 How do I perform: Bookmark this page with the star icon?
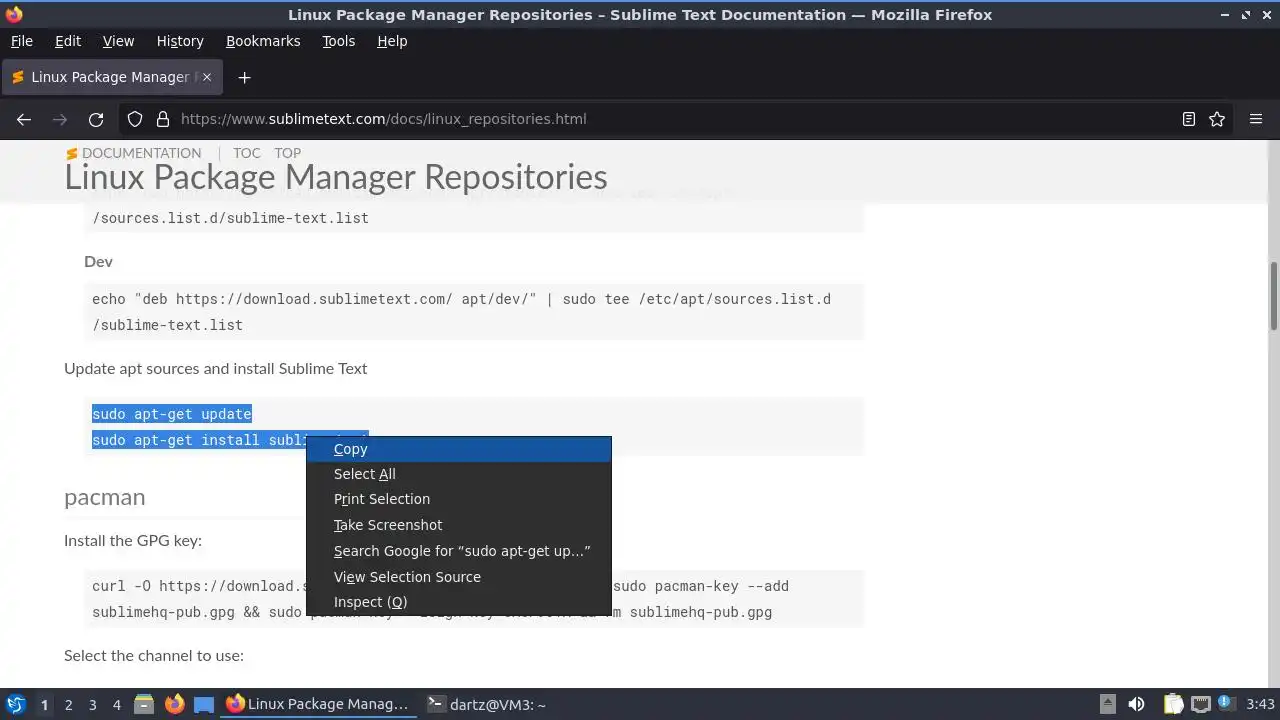point(1217,119)
